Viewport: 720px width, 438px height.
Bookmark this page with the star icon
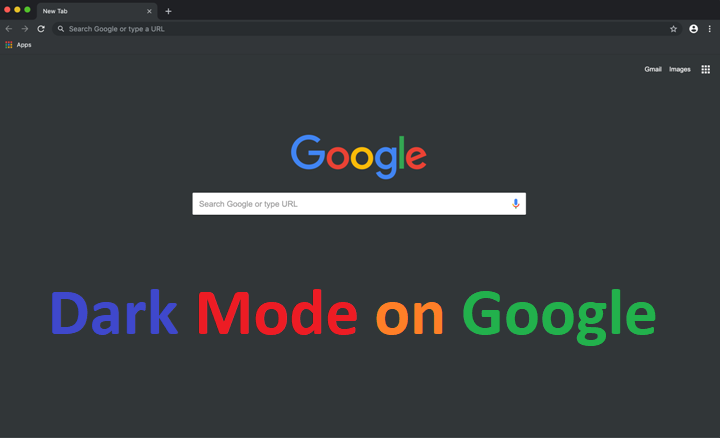coord(673,29)
